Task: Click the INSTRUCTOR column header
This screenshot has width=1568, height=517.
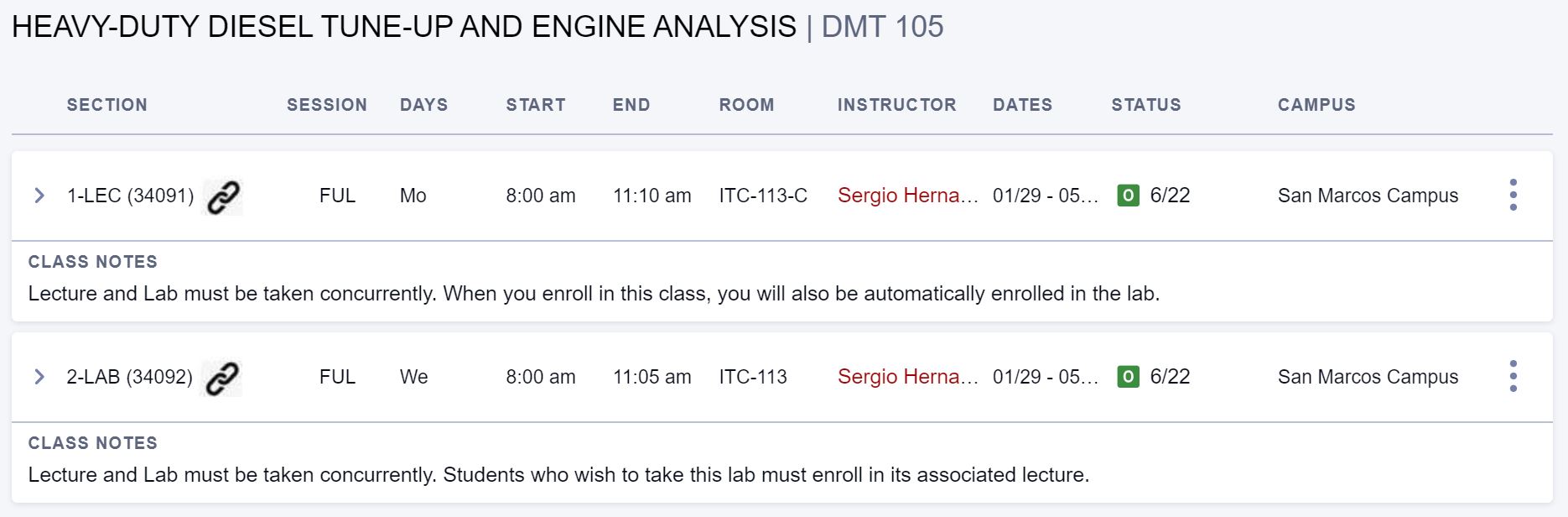Action: tap(896, 105)
